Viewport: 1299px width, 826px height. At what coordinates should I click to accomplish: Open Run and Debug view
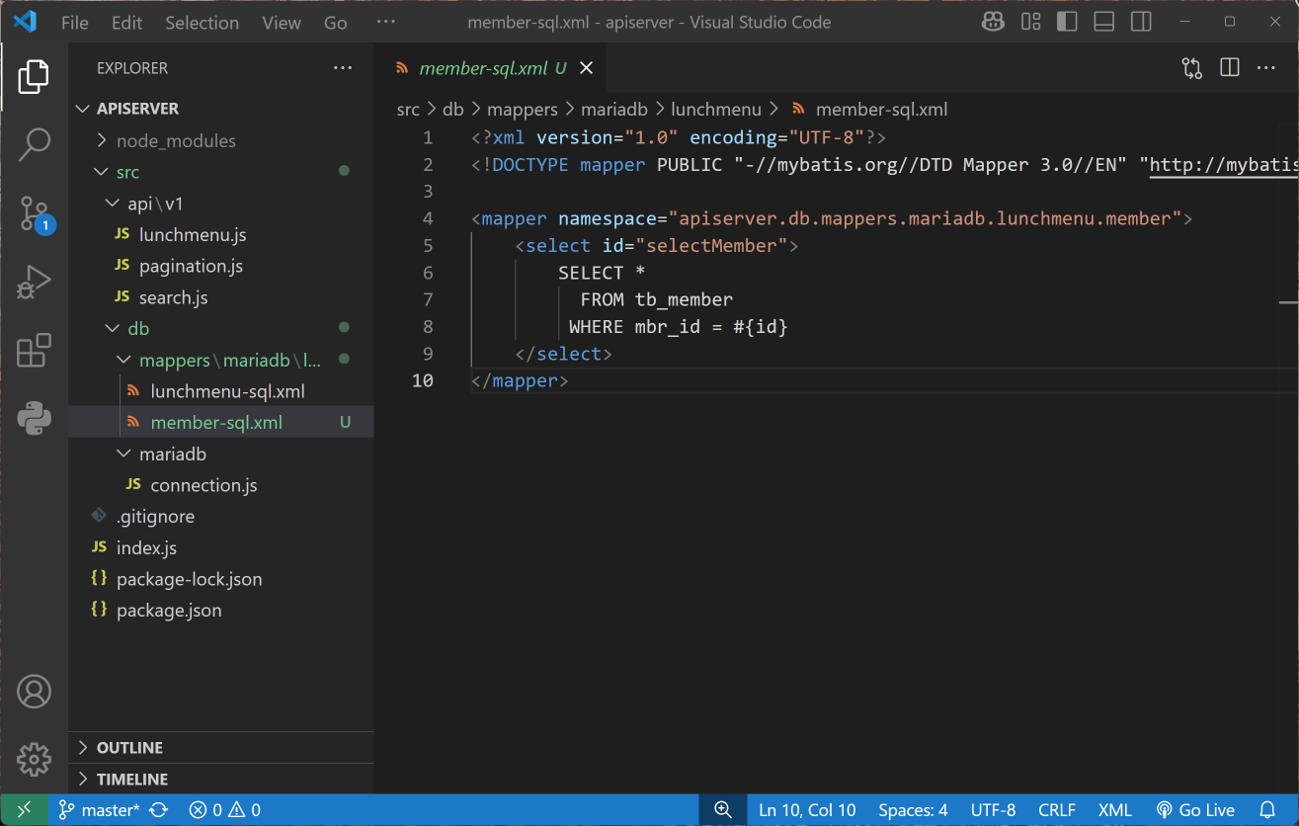(x=33, y=282)
